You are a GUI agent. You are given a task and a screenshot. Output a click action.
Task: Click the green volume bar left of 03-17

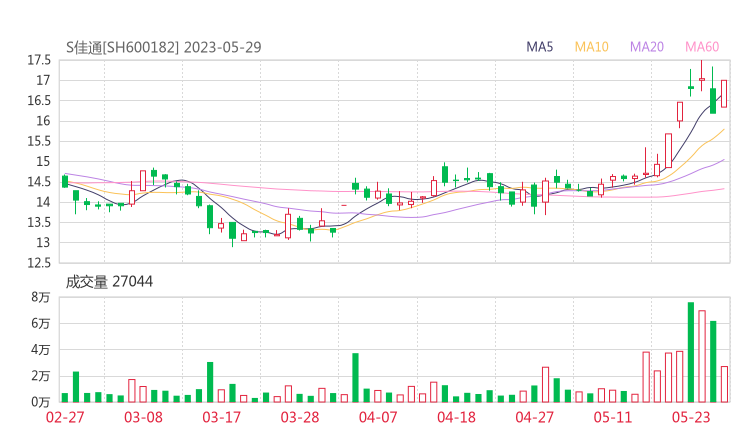tap(210, 382)
